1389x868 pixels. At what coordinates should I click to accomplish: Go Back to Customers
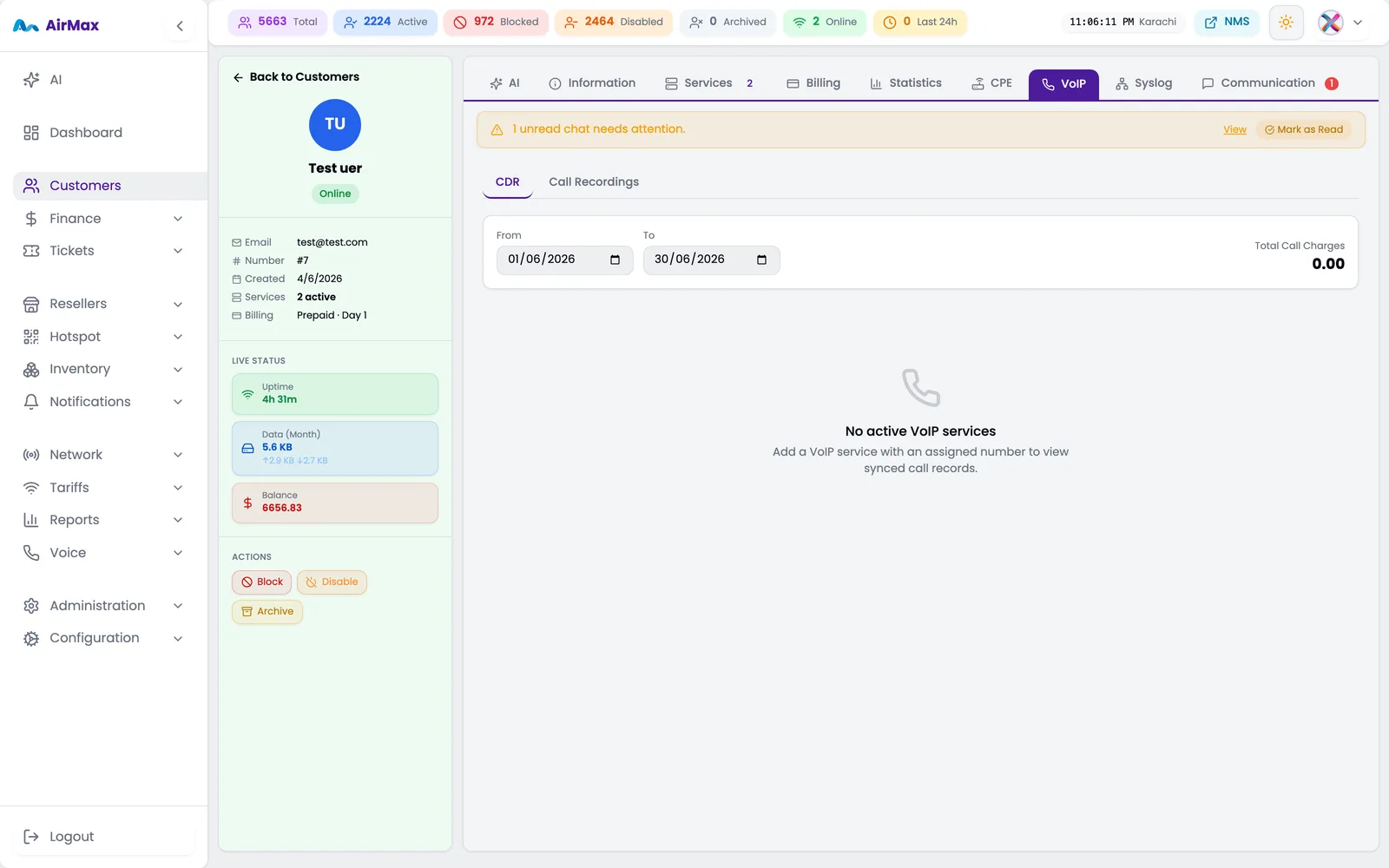(x=296, y=77)
